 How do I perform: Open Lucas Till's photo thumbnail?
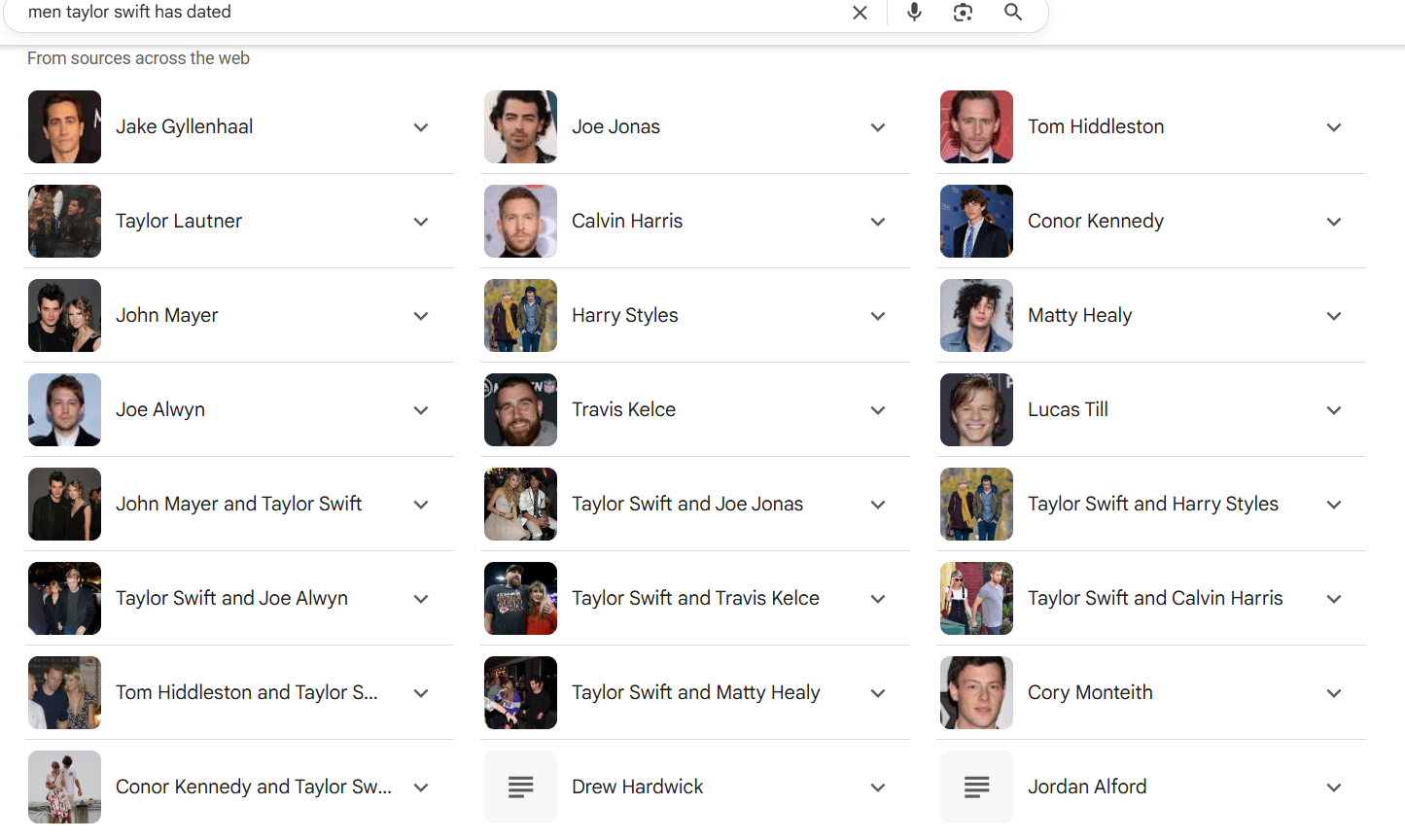[x=976, y=409]
